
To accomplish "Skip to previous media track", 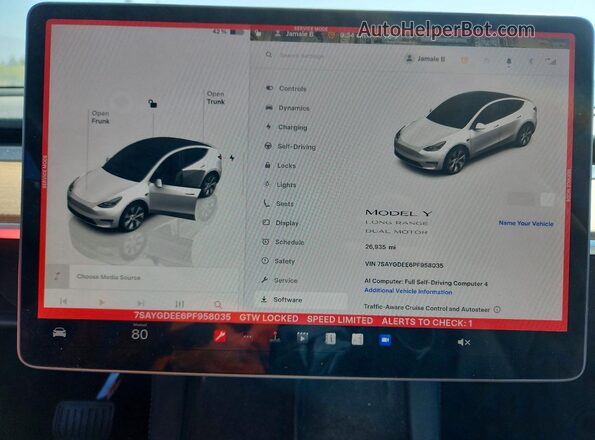I will [x=63, y=301].
